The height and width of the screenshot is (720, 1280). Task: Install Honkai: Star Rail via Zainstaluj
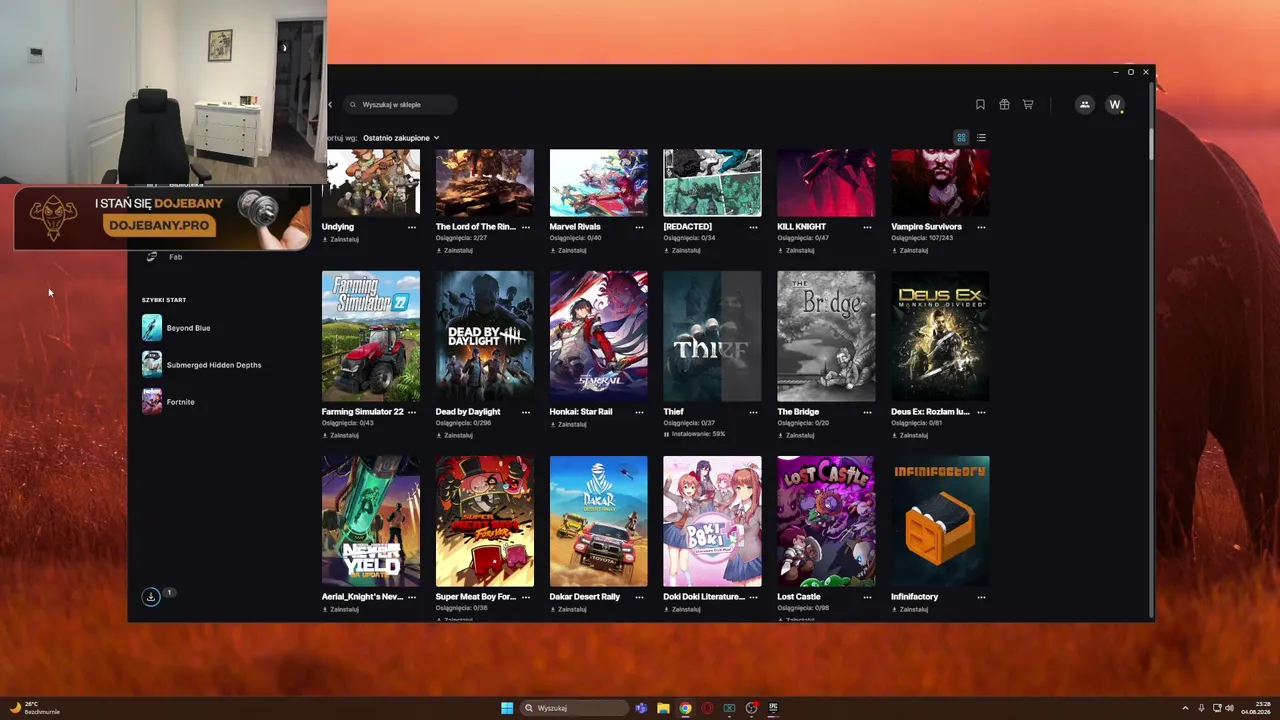click(x=569, y=424)
